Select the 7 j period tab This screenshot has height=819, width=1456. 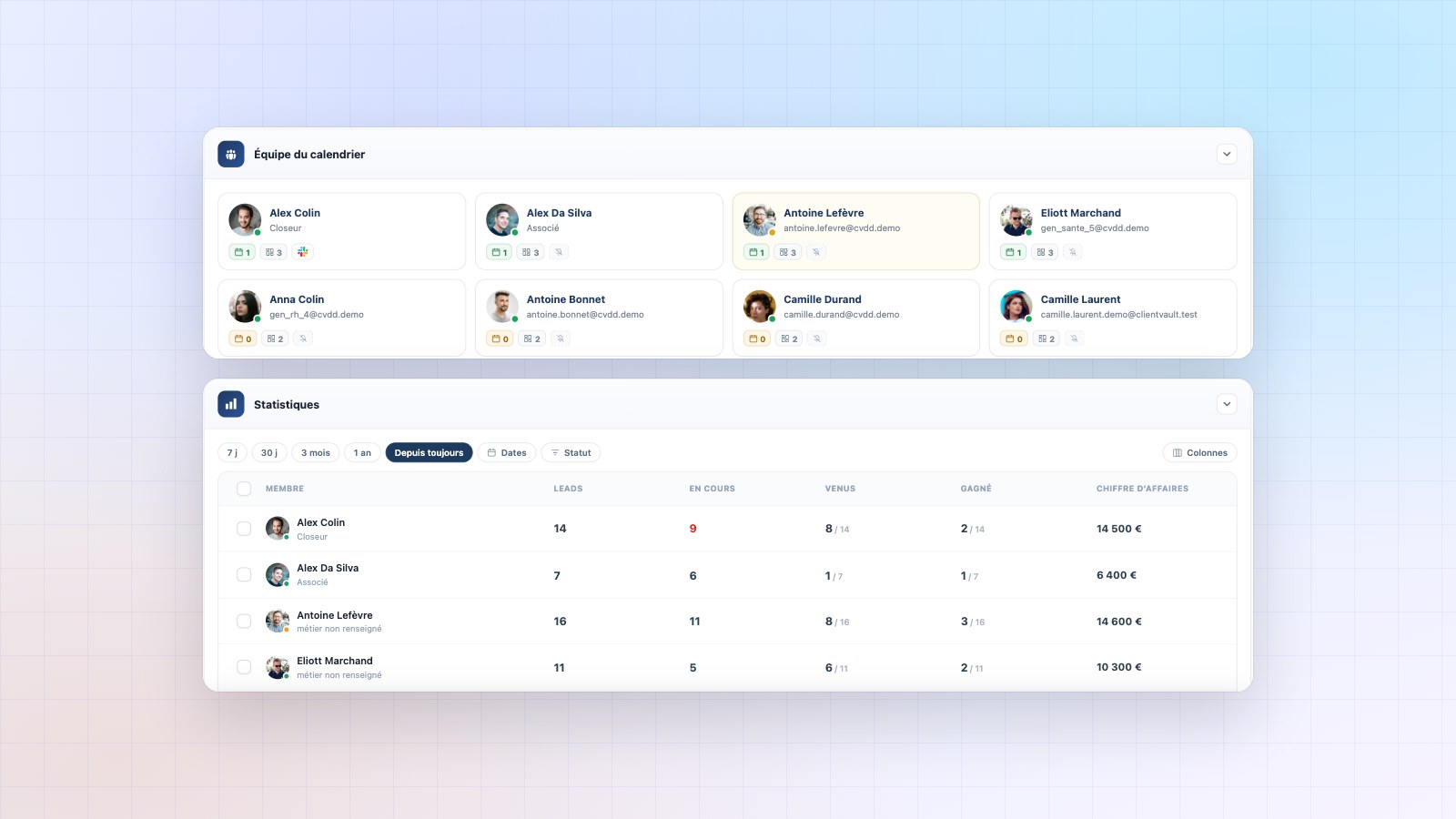(232, 452)
